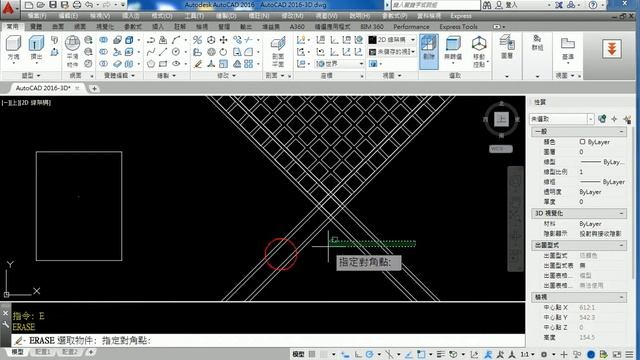Click the Help question mark icon
The height and width of the screenshot is (360, 640).
(593, 5)
